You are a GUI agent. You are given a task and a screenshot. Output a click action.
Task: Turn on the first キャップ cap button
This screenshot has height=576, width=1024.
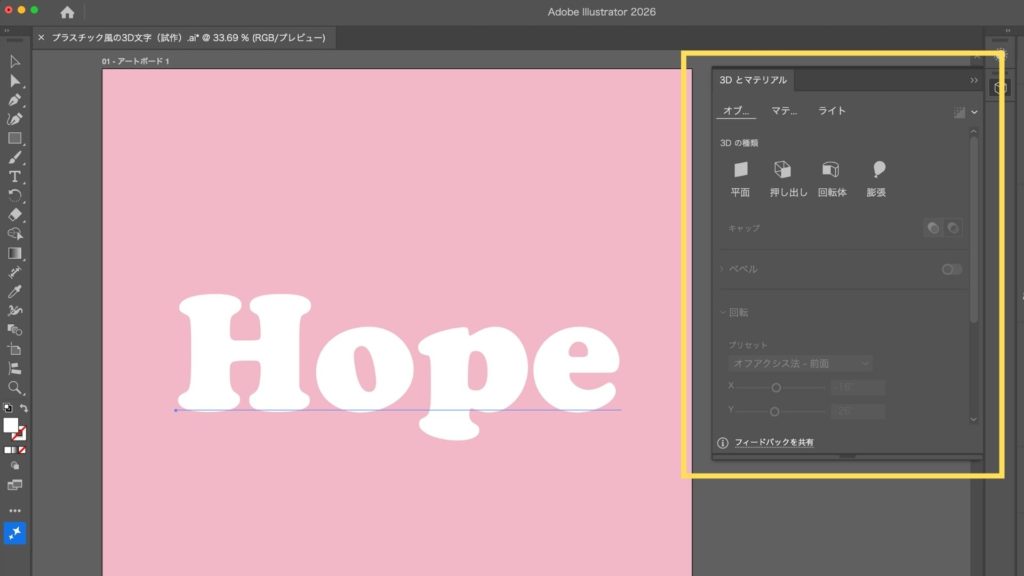[x=933, y=228]
